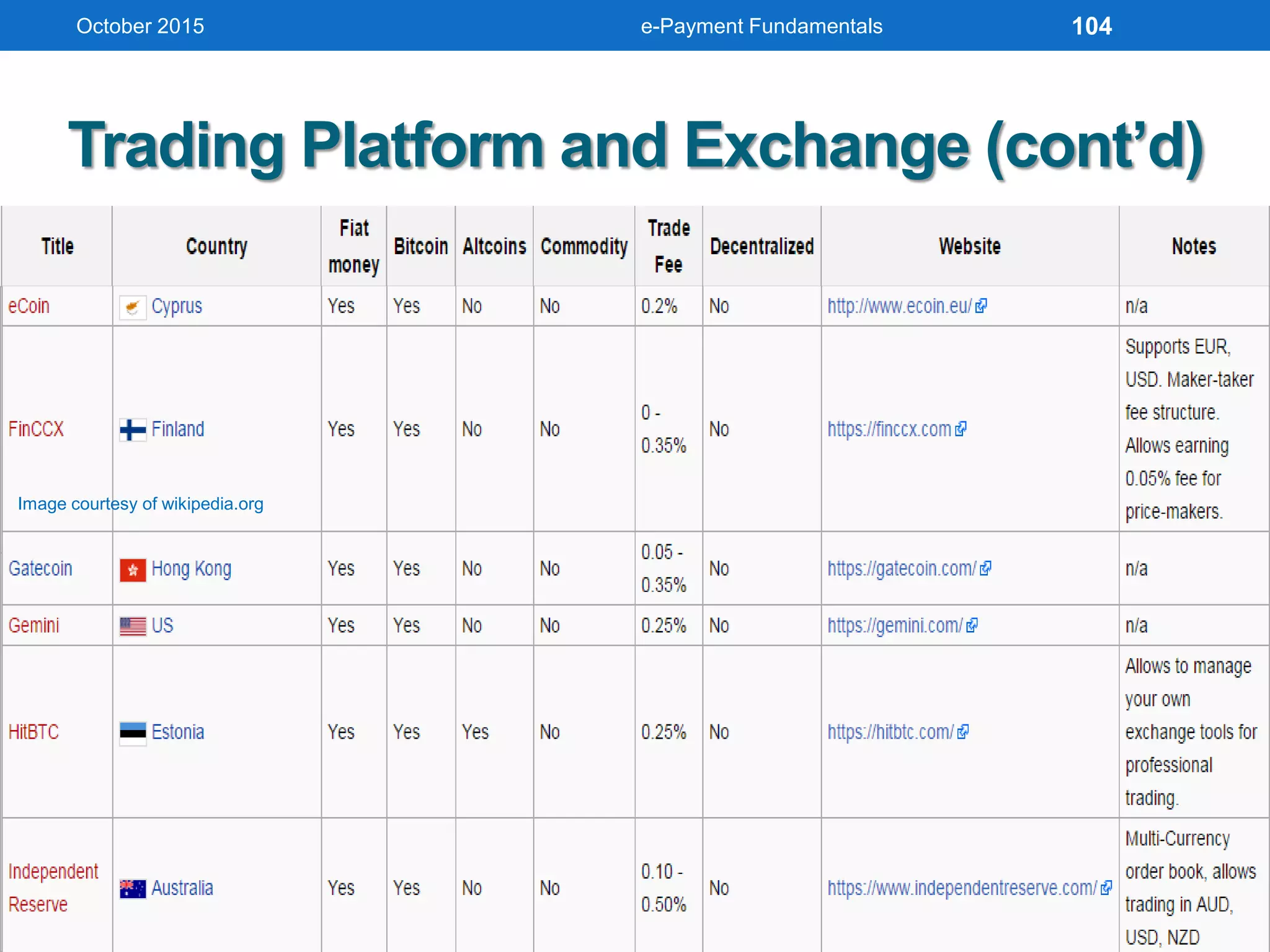Click slide number 104

coord(1092,26)
